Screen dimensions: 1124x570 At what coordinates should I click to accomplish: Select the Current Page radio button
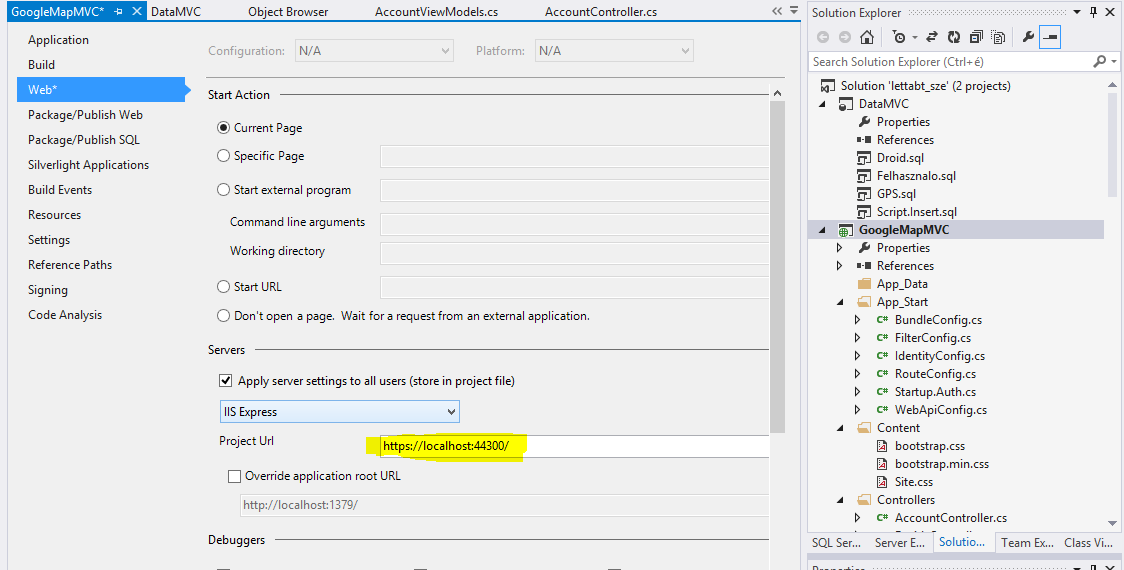[x=224, y=128]
